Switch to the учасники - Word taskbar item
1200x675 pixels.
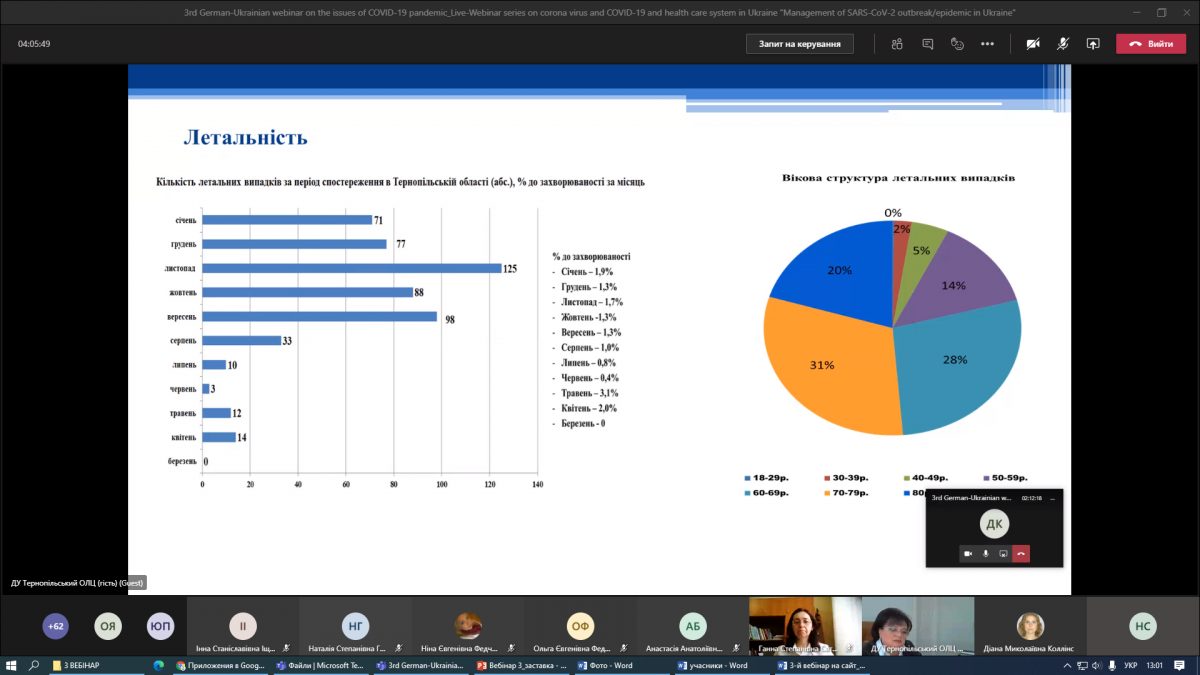[x=713, y=665]
